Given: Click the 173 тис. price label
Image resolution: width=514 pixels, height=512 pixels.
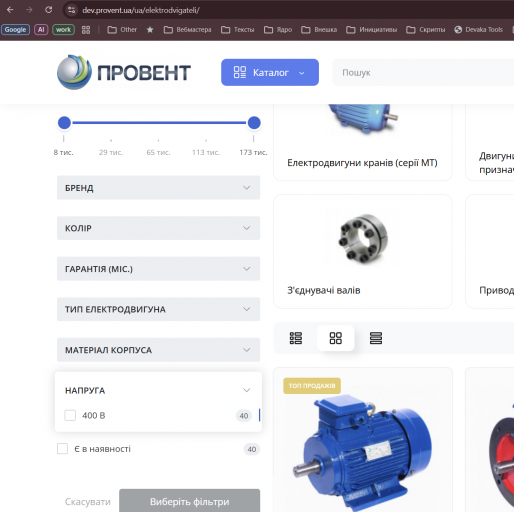Looking at the screenshot, I should (253, 152).
